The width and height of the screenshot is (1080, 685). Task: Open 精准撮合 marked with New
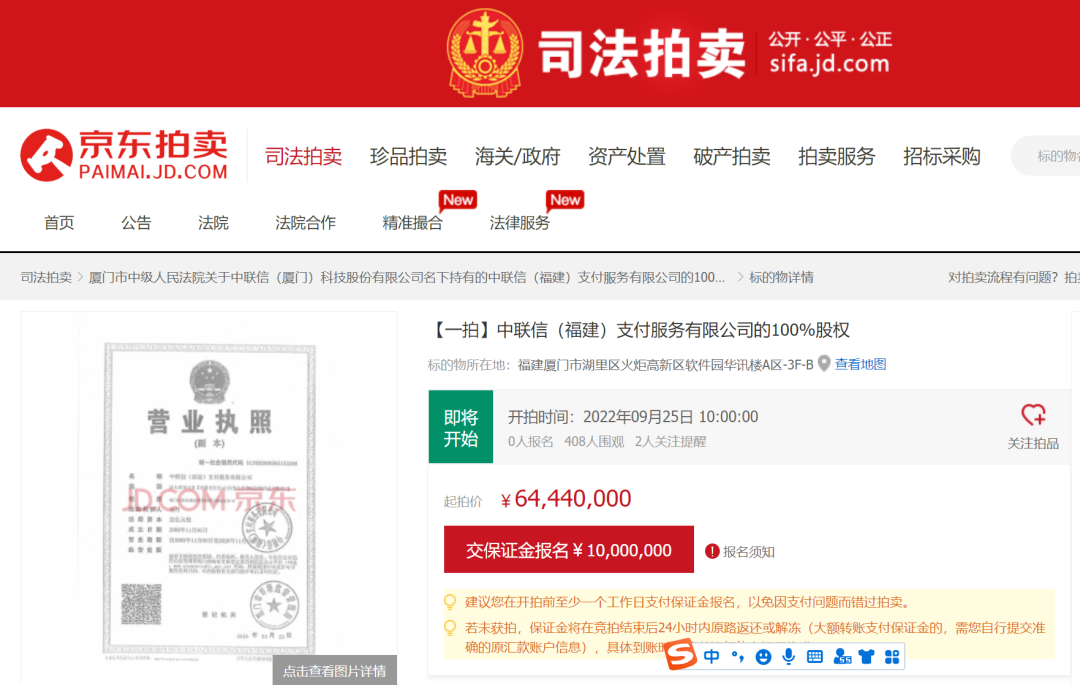[413, 223]
